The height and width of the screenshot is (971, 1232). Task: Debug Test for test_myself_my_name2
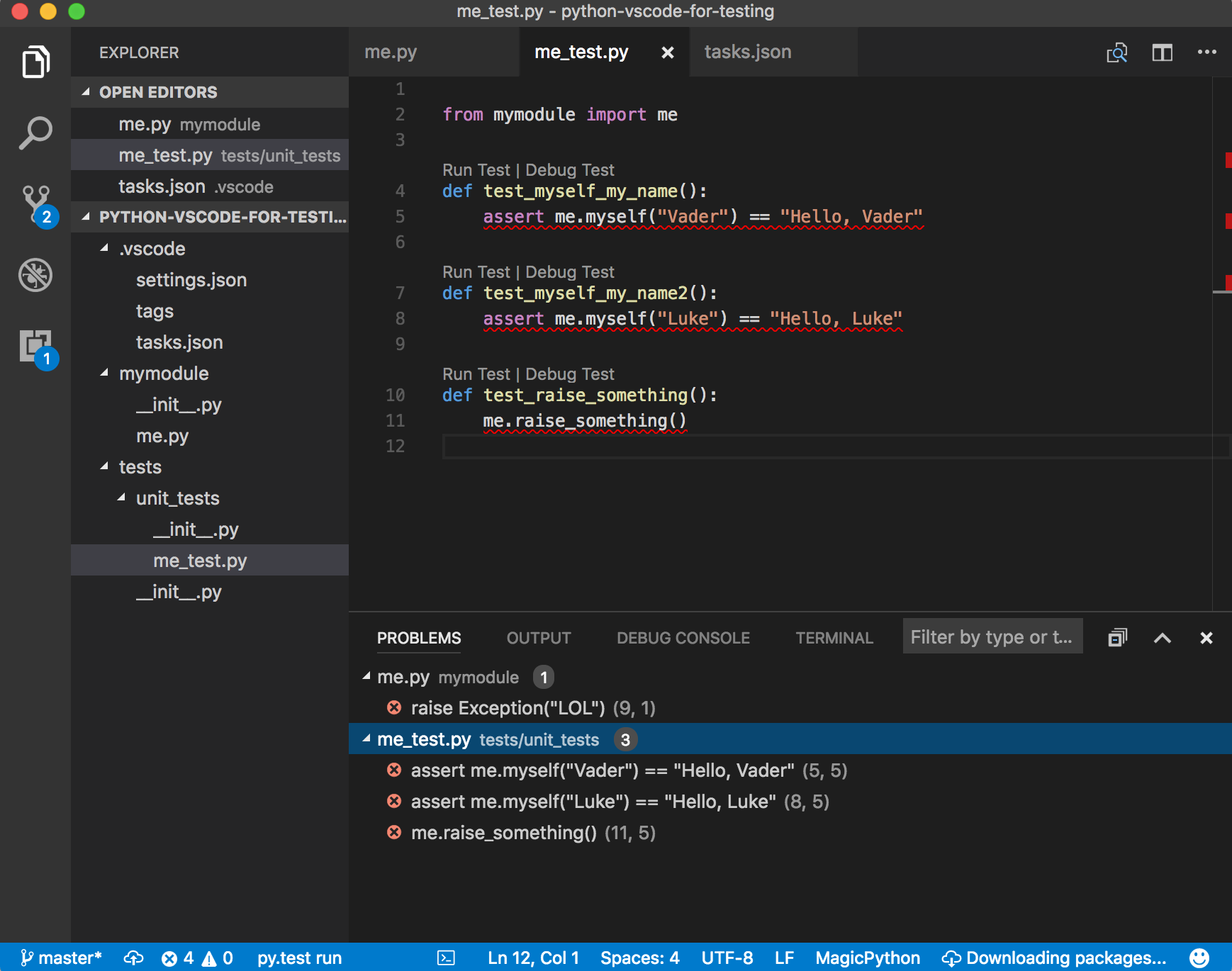point(570,272)
